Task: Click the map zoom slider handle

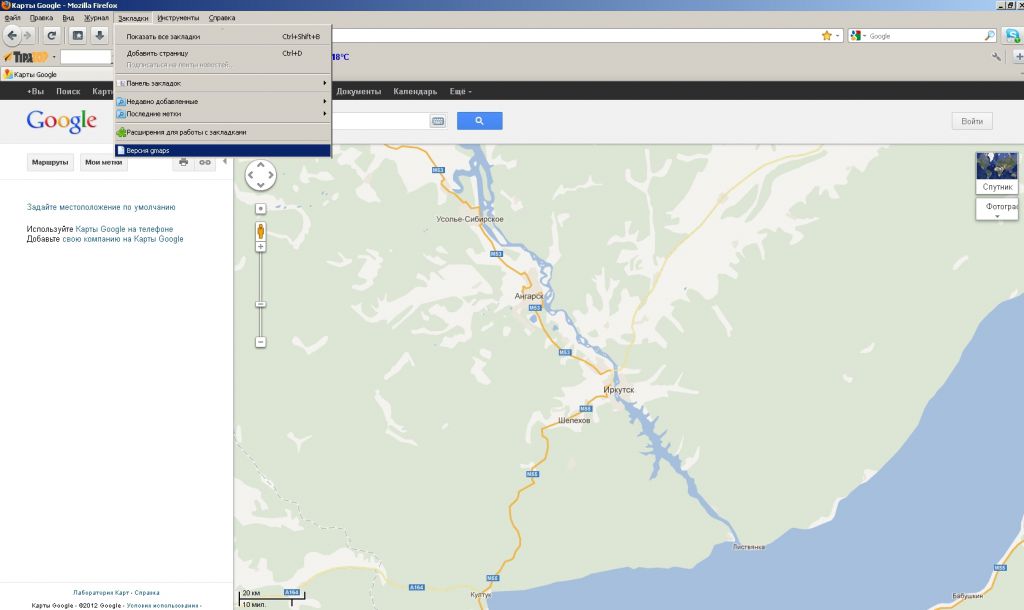Action: [x=261, y=304]
